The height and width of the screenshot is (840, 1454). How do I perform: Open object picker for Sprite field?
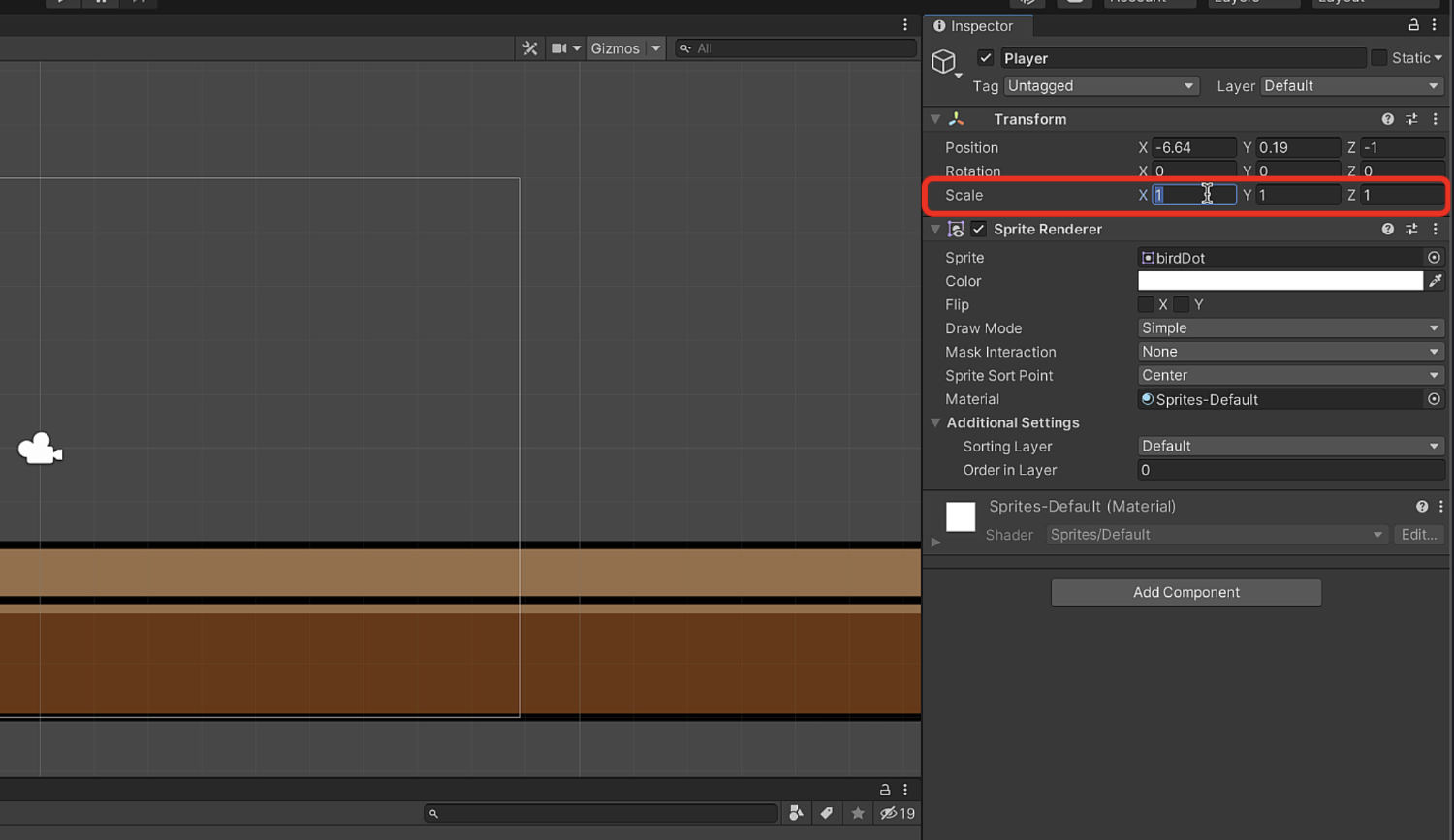tap(1434, 258)
